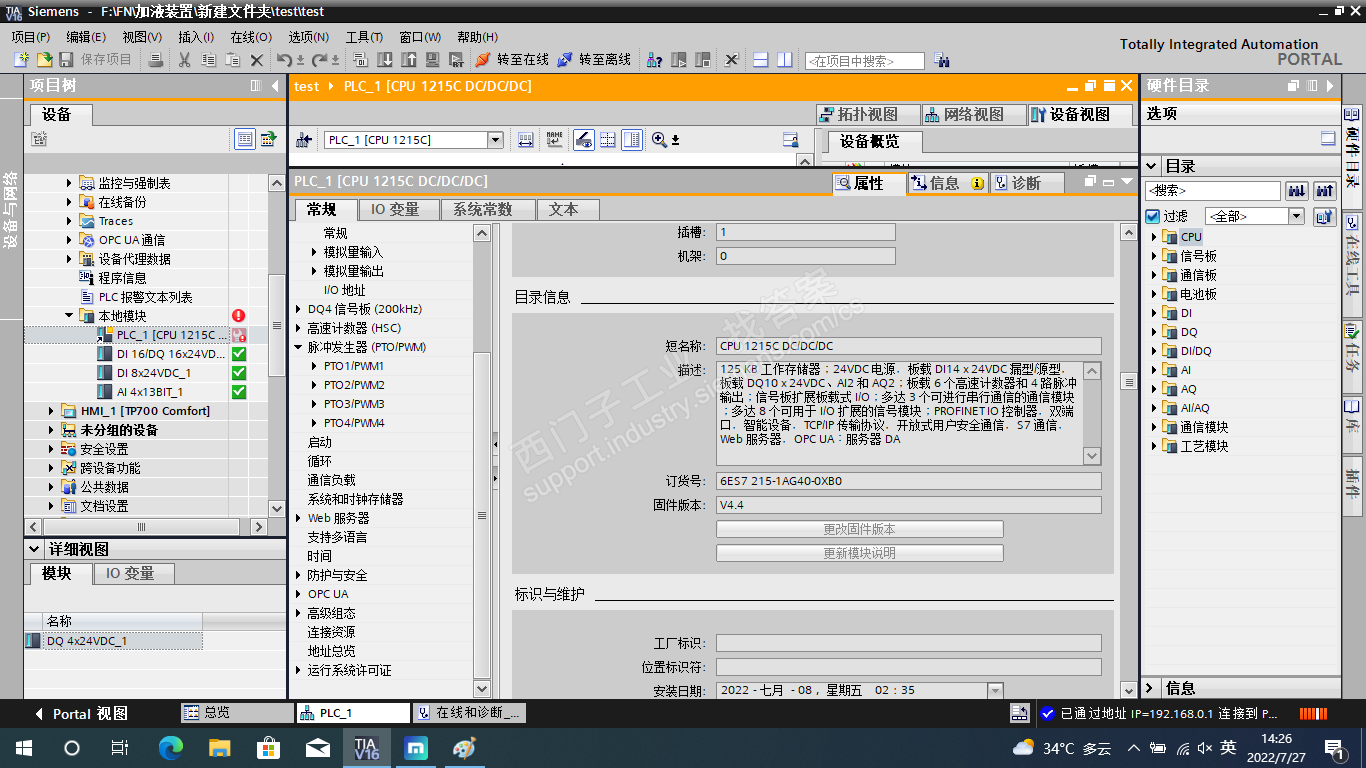The image size is (1366, 768).
Task: Click the search-in-project binoculars icon
Action: point(941,60)
